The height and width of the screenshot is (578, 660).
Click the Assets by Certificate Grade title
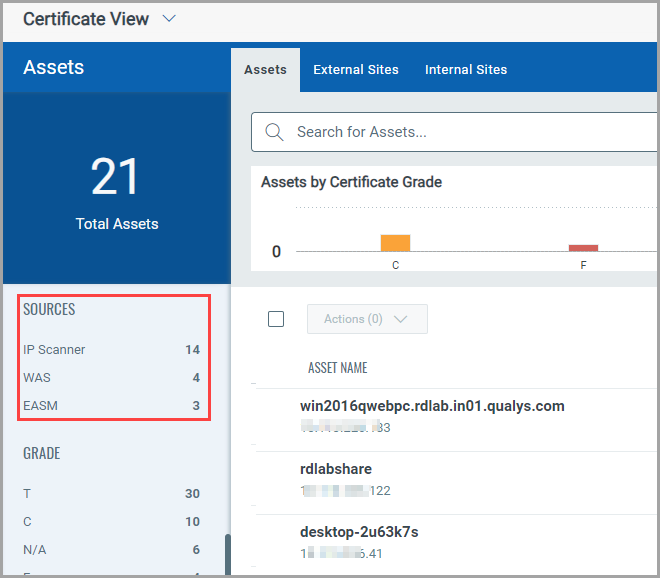point(351,182)
